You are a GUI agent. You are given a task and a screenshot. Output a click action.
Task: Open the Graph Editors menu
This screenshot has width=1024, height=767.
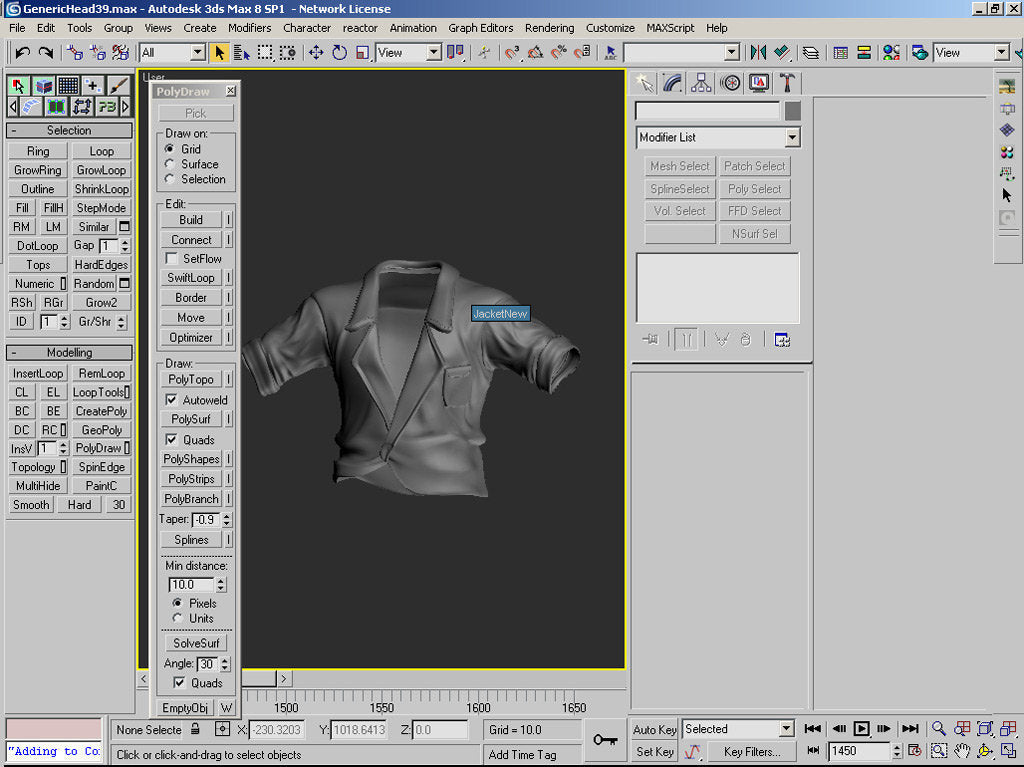(x=480, y=28)
